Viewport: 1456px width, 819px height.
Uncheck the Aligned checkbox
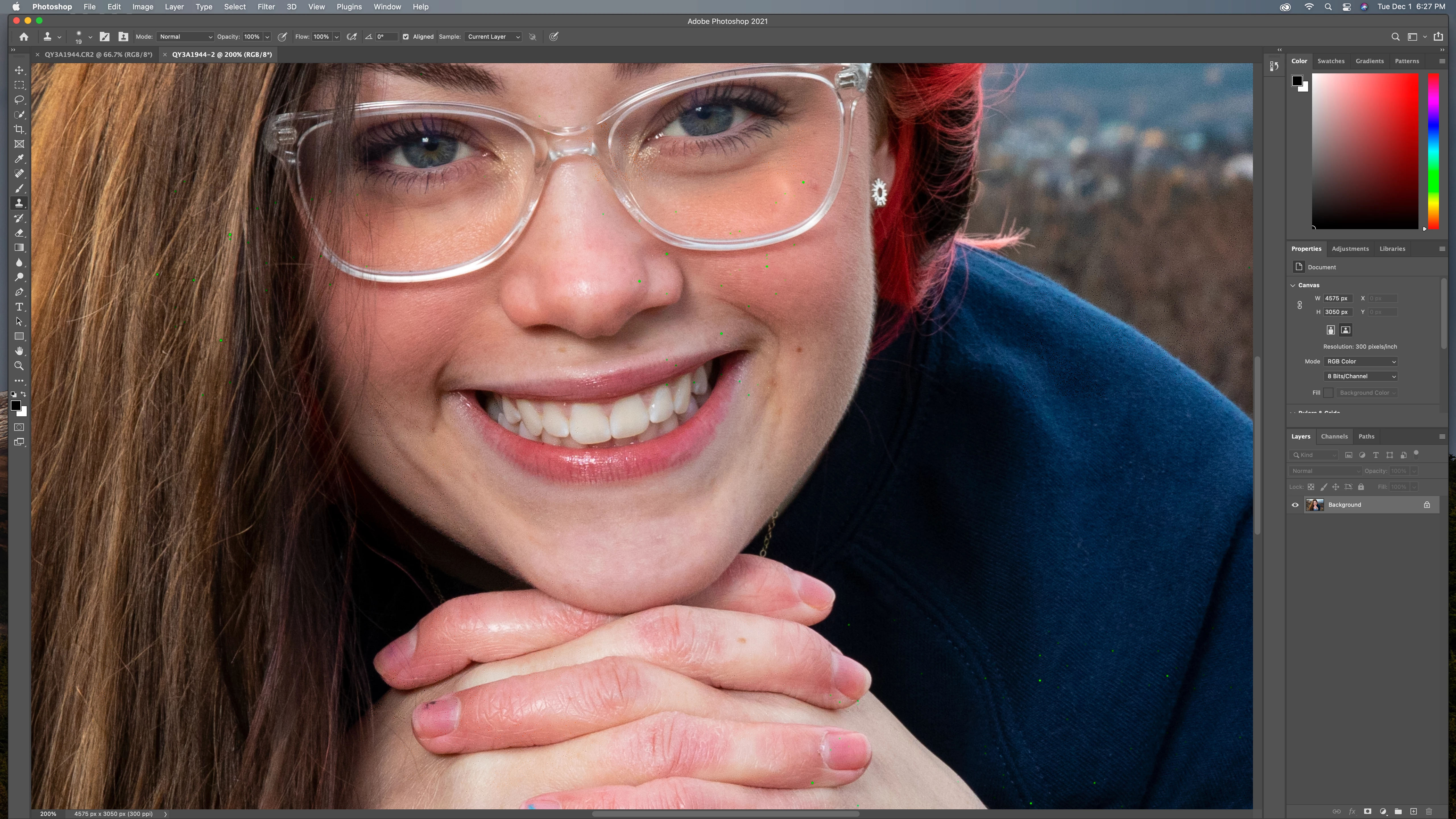(x=406, y=37)
